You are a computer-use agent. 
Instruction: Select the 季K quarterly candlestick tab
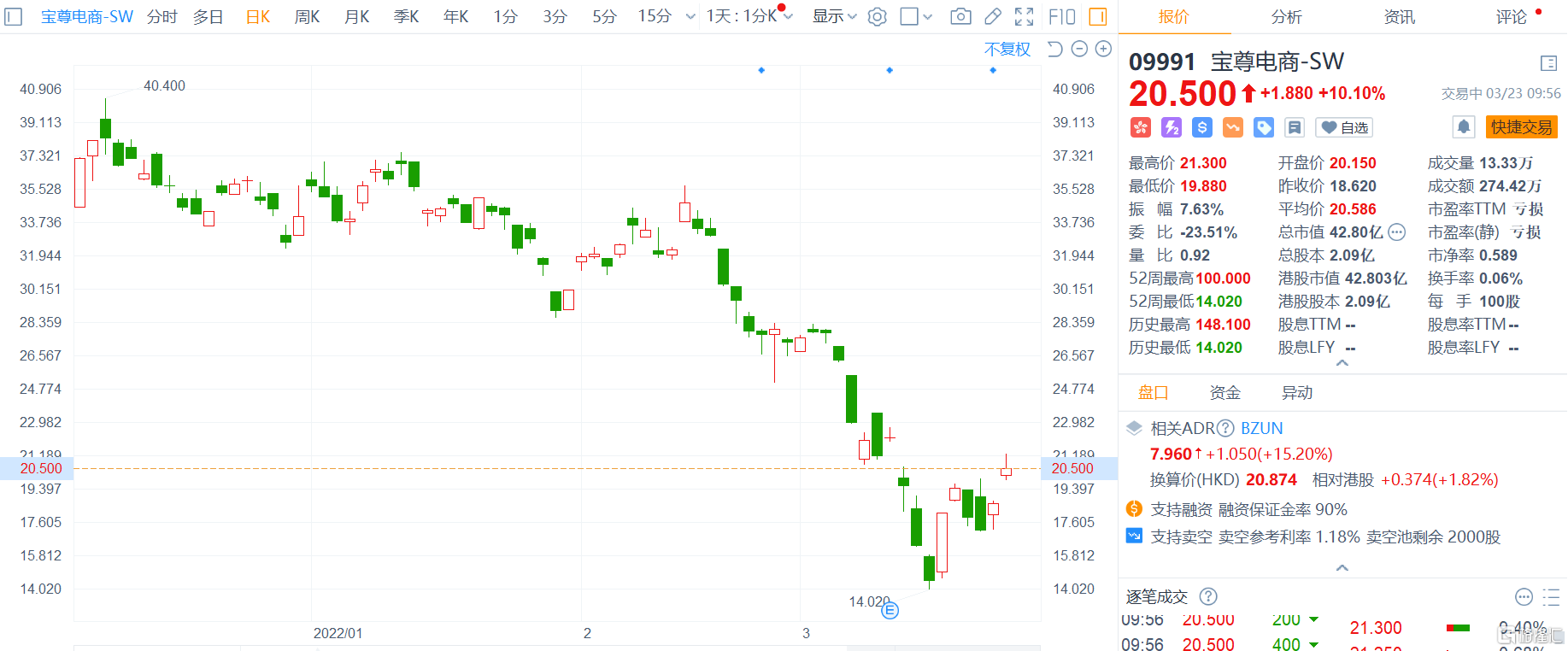pyautogui.click(x=406, y=16)
